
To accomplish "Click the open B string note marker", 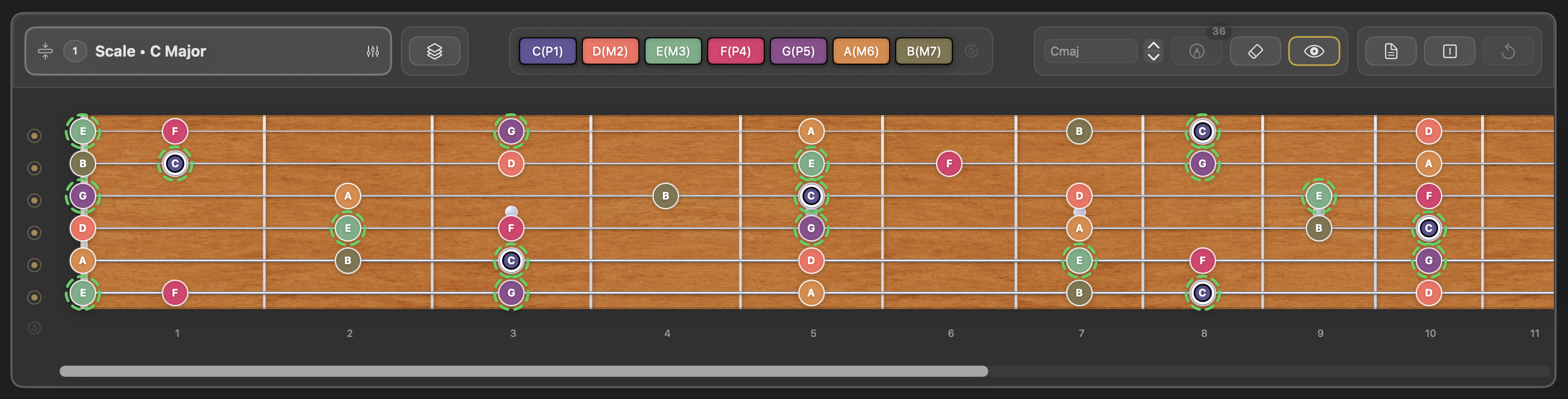I will pyautogui.click(x=83, y=164).
